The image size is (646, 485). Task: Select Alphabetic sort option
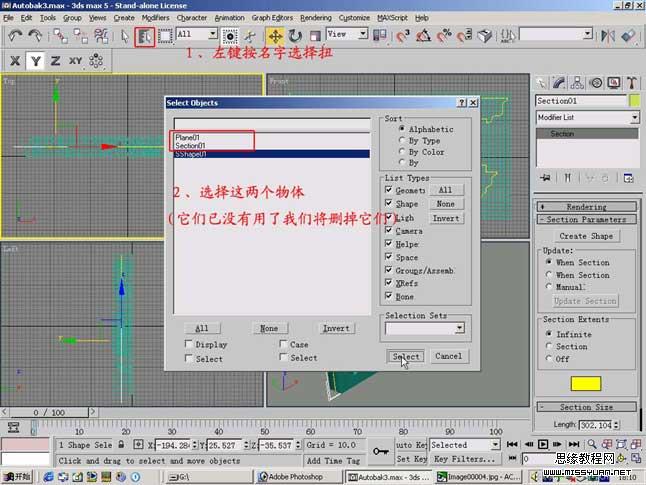click(x=402, y=129)
